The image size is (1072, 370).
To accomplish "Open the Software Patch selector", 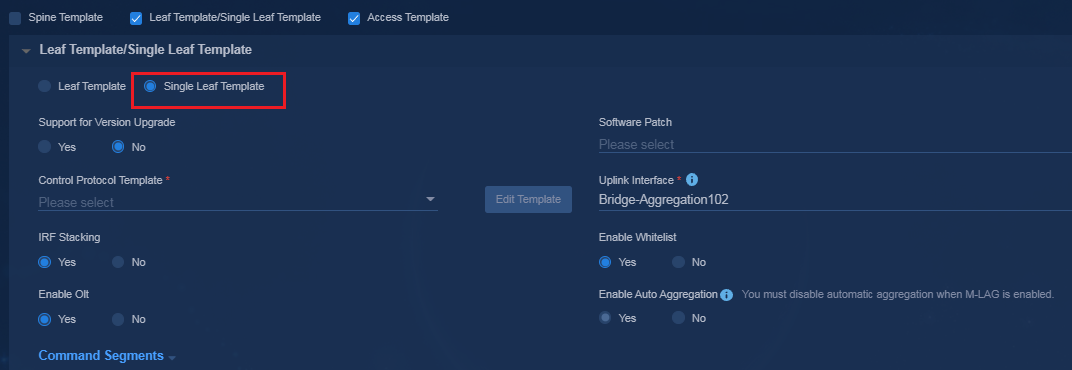I will [x=835, y=144].
